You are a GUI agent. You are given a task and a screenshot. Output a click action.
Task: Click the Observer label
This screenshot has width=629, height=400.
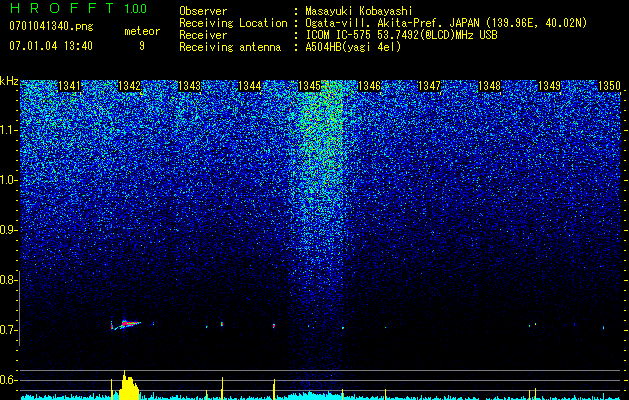(x=203, y=11)
